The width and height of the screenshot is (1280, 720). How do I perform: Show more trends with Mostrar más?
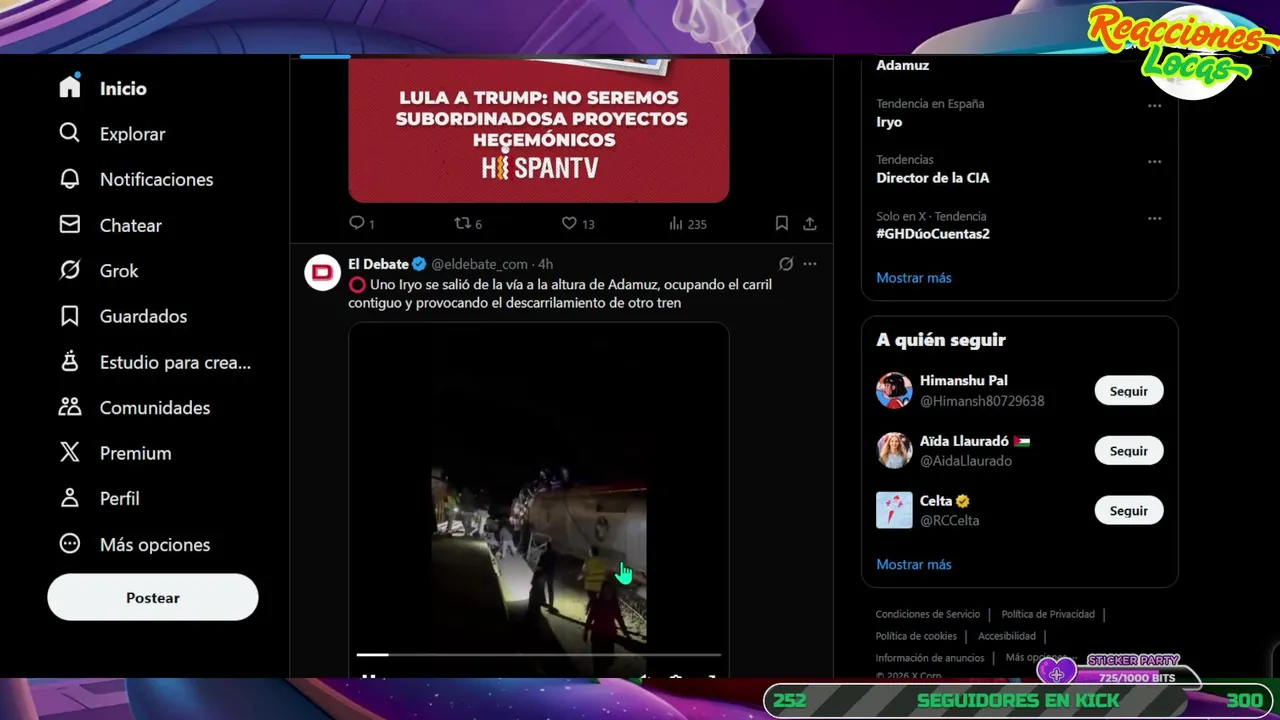coord(914,277)
